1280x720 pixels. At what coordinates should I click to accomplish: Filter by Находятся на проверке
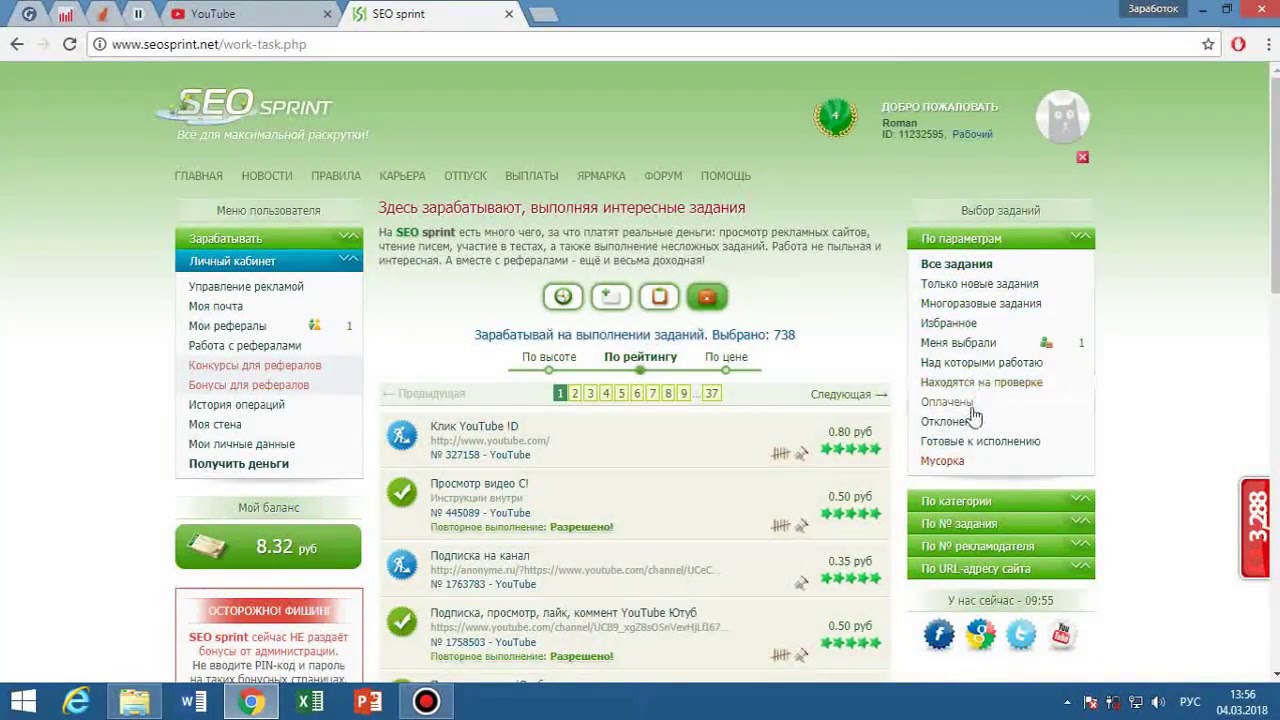(x=981, y=382)
